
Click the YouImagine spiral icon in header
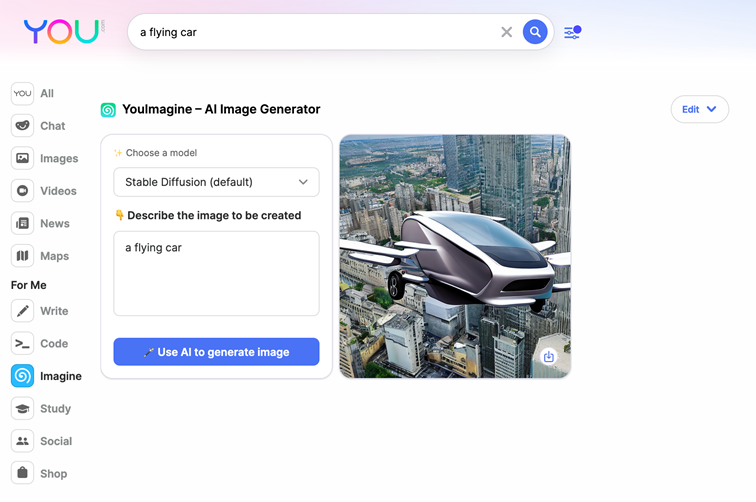coord(108,110)
